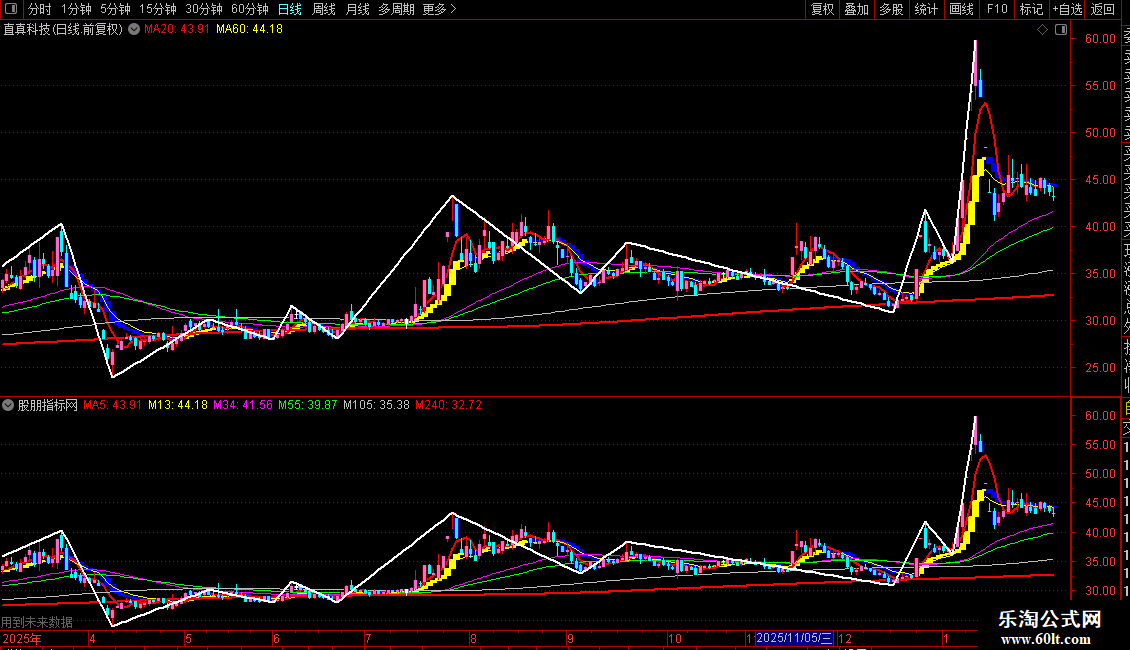Click the M34: 41.56 indicator value
This screenshot has width=1130, height=650.
tap(243, 405)
